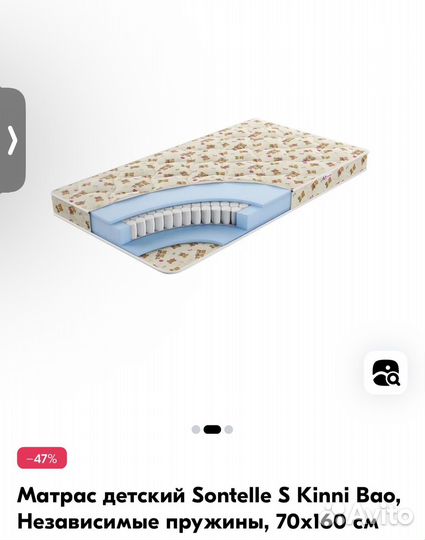Select the active middle carousel dot
Image resolution: width=425 pixels, height=540 pixels.
click(x=212, y=429)
